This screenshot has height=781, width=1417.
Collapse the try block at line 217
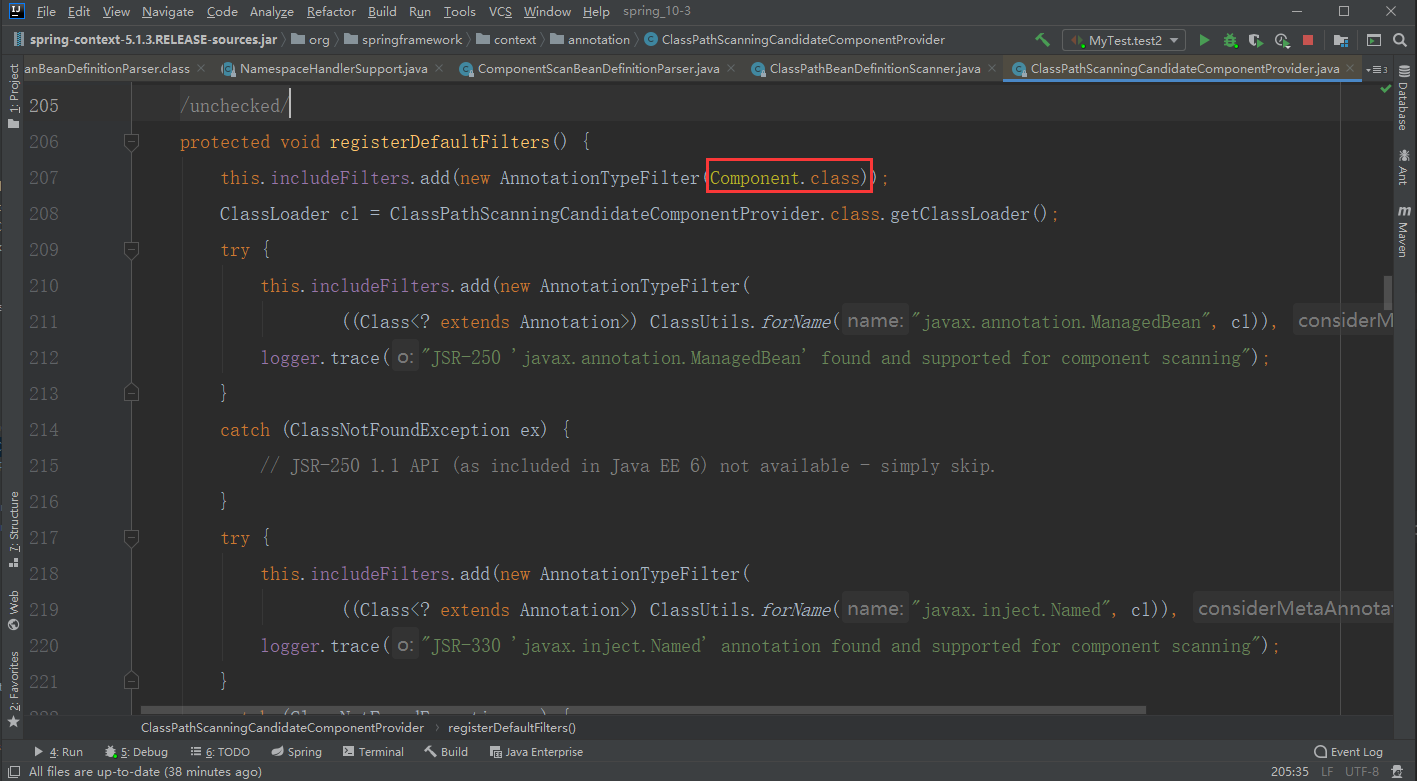pyautogui.click(x=131, y=538)
